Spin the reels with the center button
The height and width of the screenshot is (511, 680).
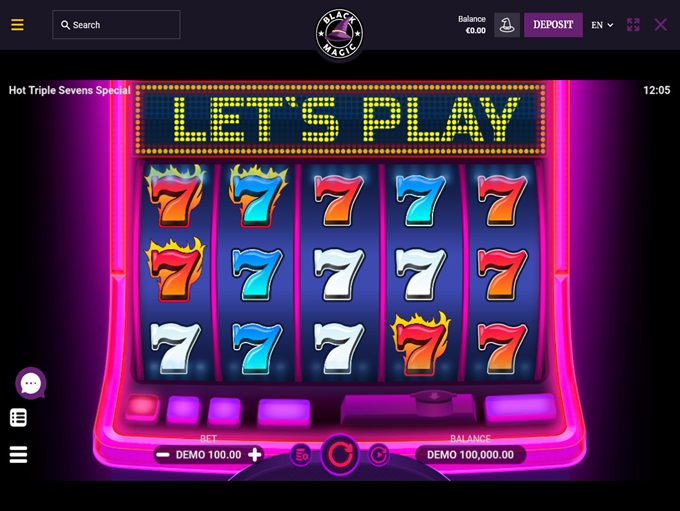340,455
